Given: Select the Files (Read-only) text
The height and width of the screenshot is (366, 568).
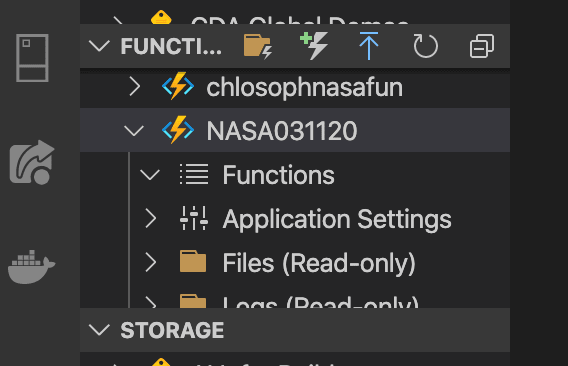Looking at the screenshot, I should [x=319, y=263].
